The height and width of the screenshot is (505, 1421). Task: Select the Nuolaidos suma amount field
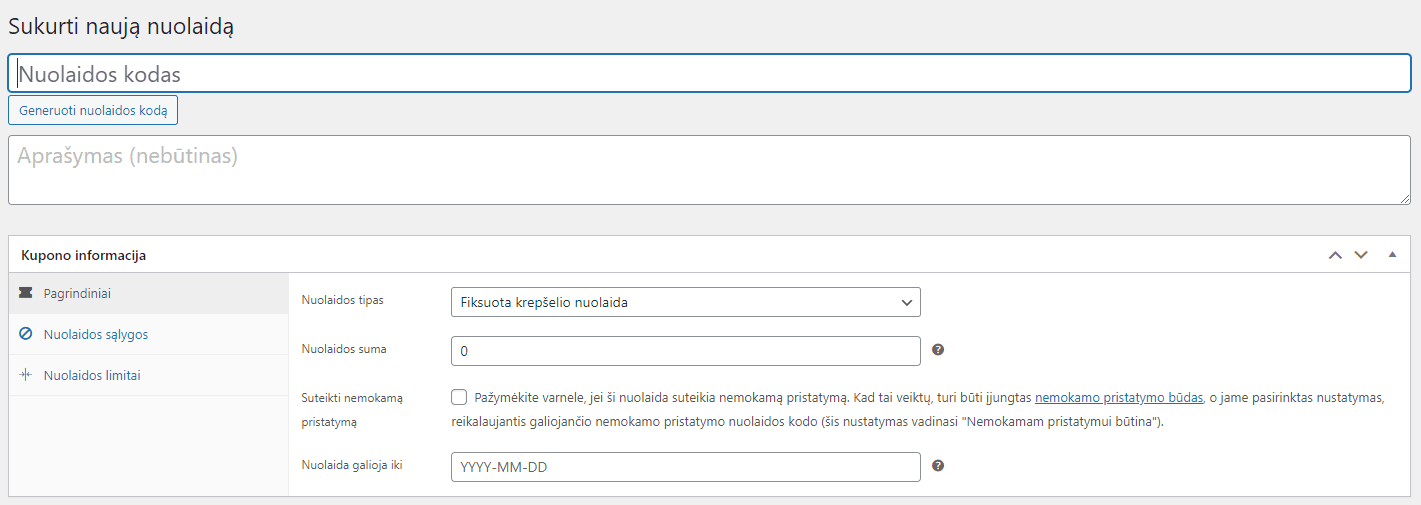pyautogui.click(x=685, y=351)
